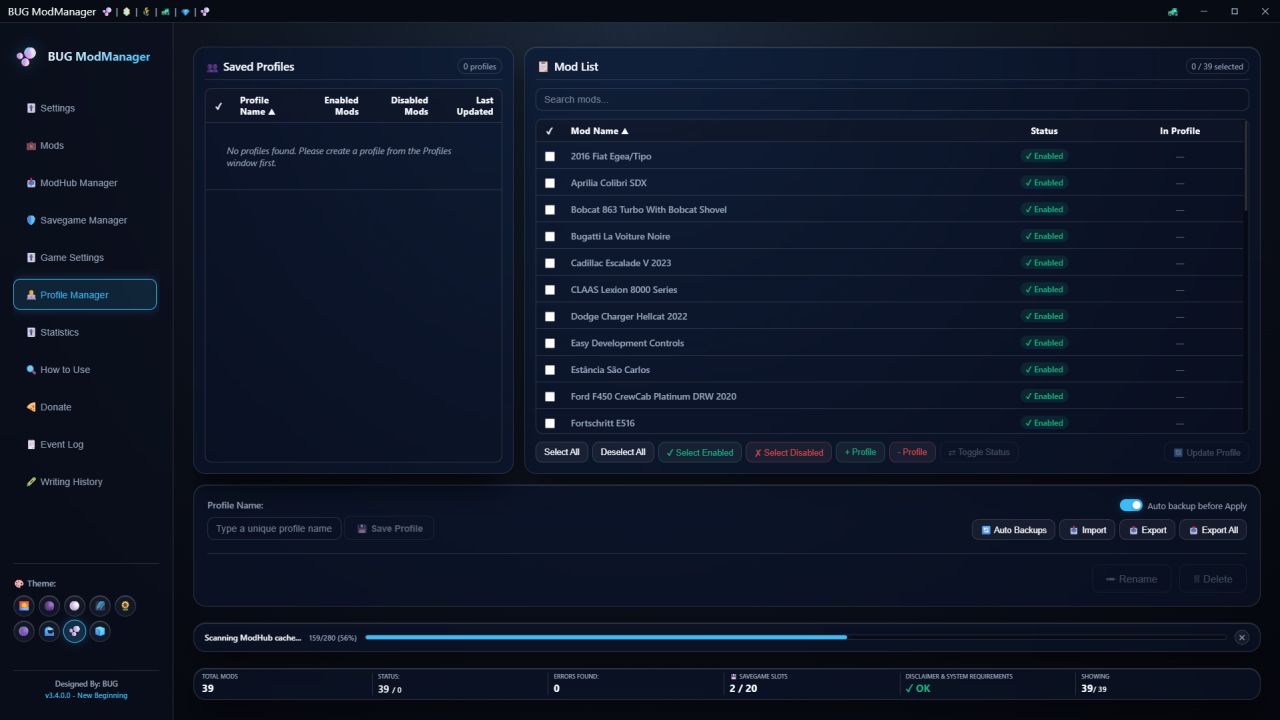Click the Search mods field
1280x720 pixels.
(892, 99)
